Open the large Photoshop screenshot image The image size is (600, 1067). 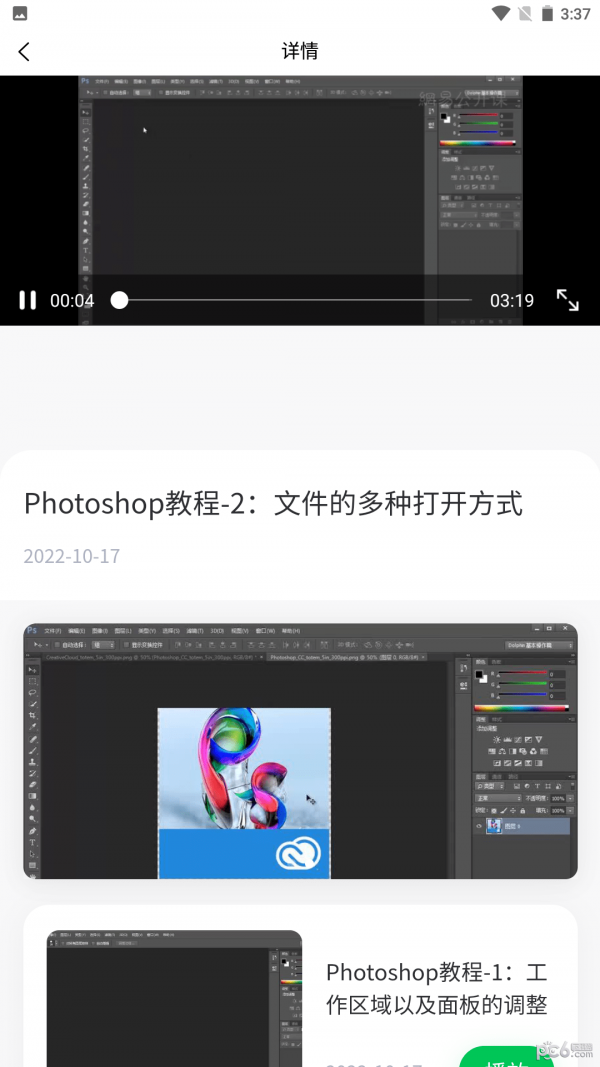coord(300,751)
